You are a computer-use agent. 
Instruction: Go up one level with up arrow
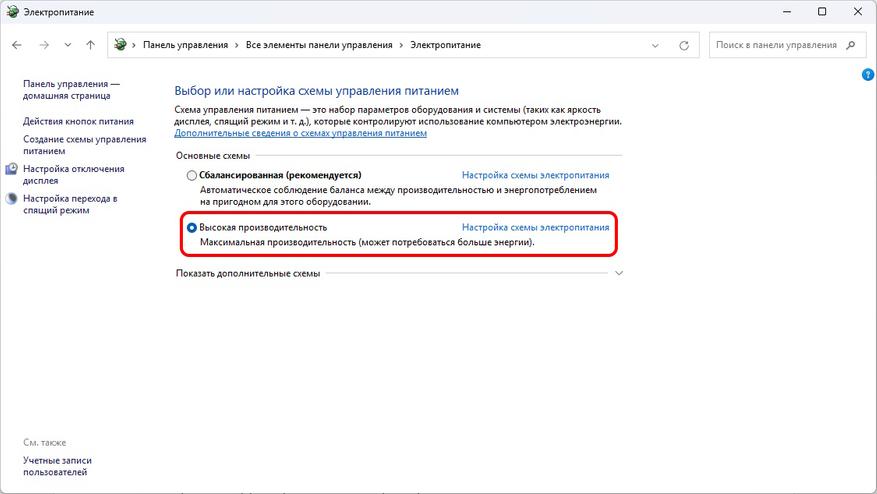point(91,45)
